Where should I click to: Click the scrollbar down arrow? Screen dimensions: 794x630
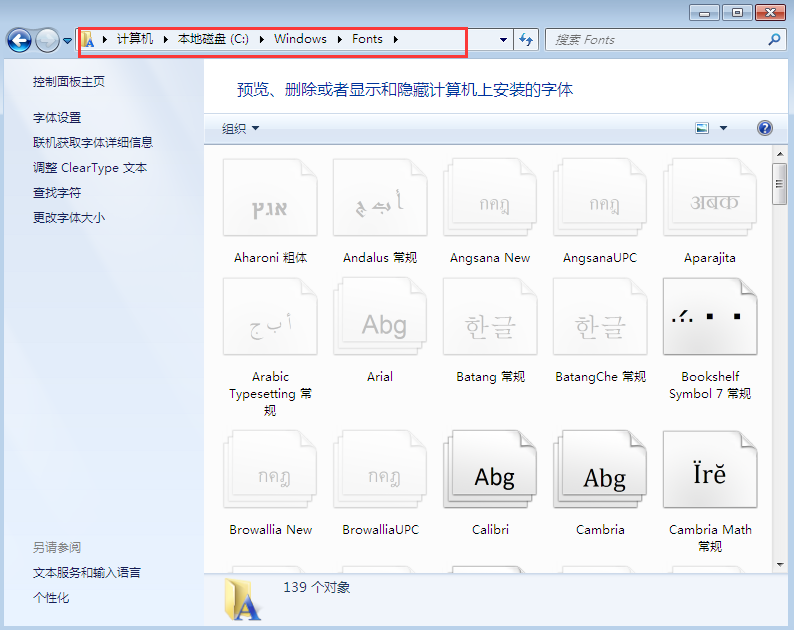pyautogui.click(x=779, y=565)
